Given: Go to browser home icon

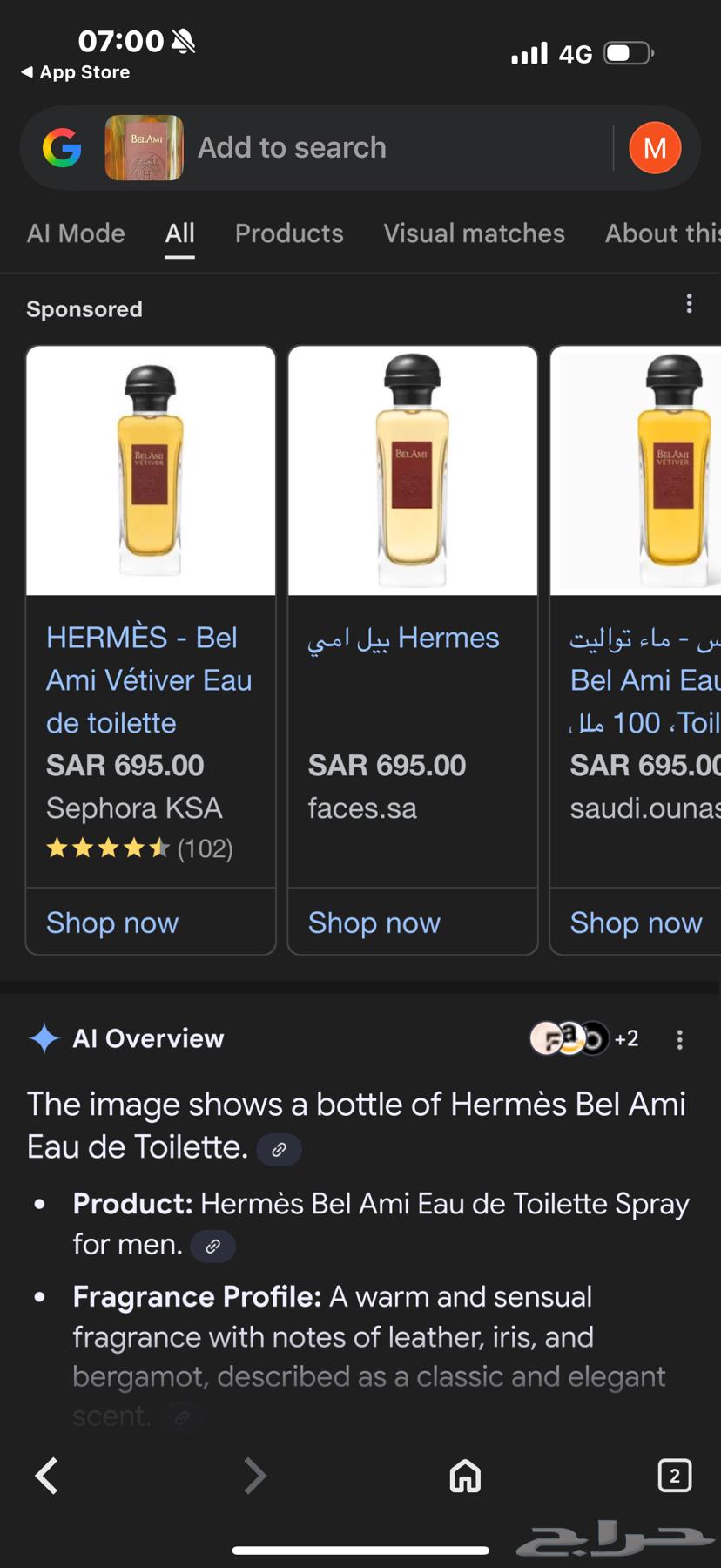Looking at the screenshot, I should pos(465,1476).
